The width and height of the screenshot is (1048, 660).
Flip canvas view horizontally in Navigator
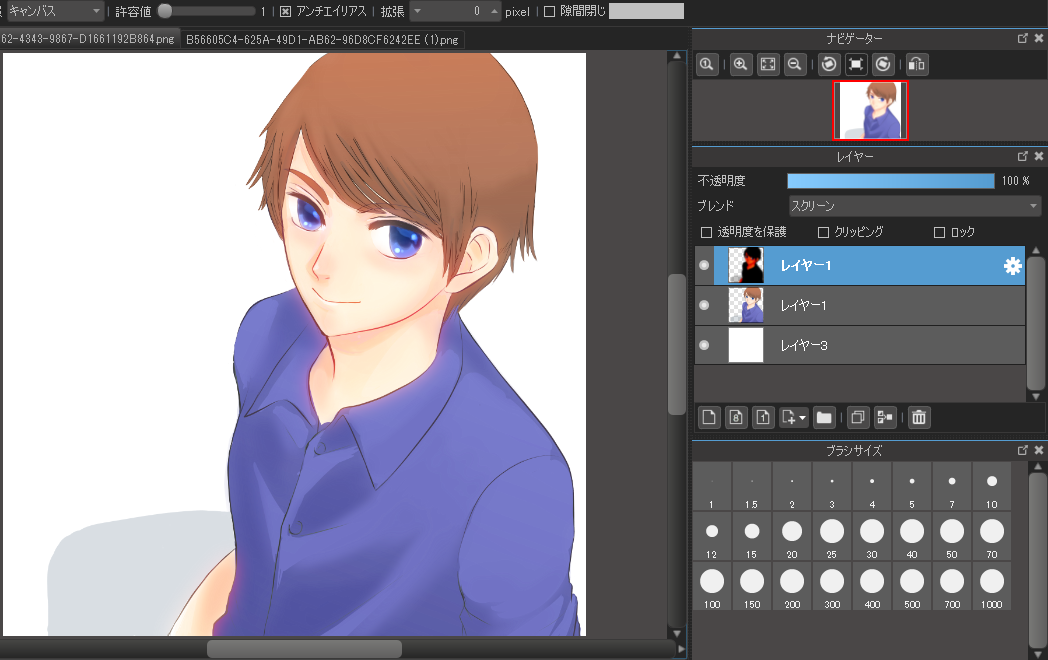tap(916, 64)
